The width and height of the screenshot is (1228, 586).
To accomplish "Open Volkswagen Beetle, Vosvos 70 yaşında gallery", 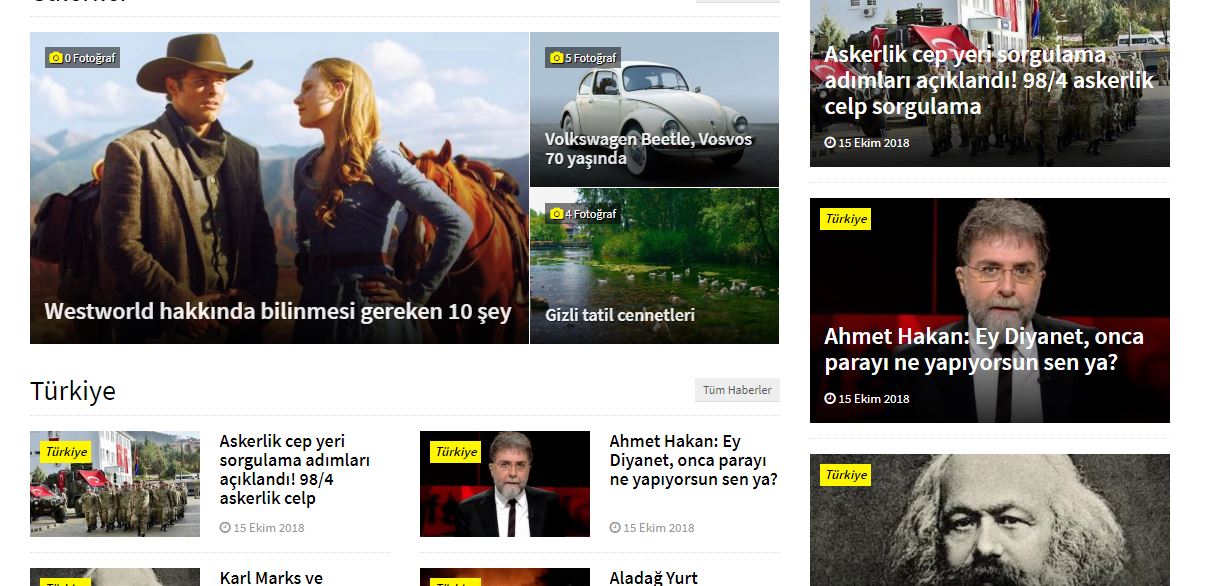I will (x=648, y=149).
